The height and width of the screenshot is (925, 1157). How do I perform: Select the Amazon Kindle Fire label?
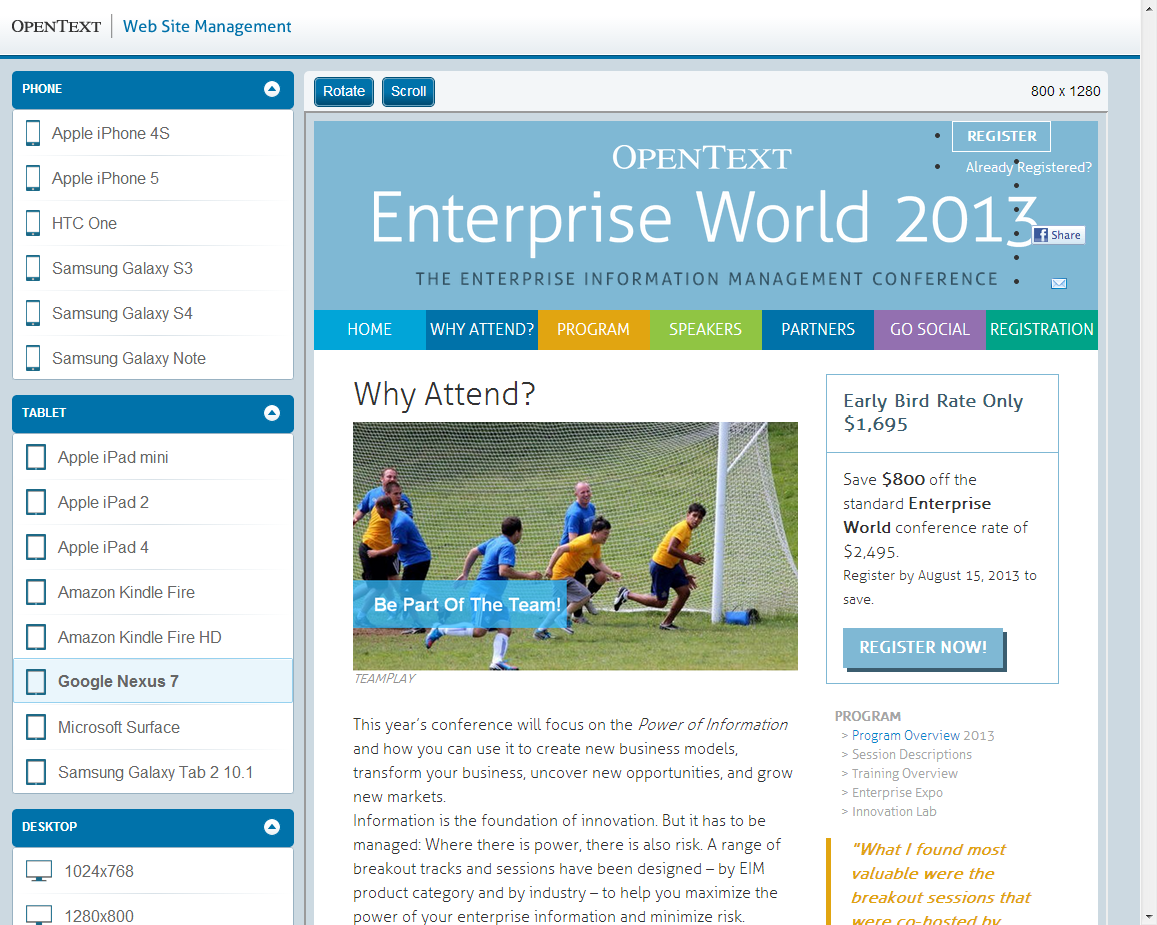(x=126, y=592)
